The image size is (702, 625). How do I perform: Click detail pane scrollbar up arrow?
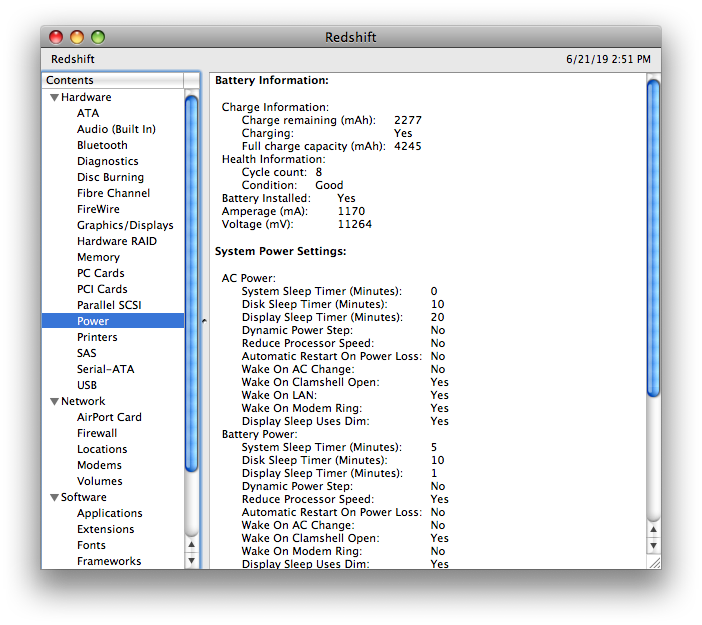pyautogui.click(x=654, y=530)
